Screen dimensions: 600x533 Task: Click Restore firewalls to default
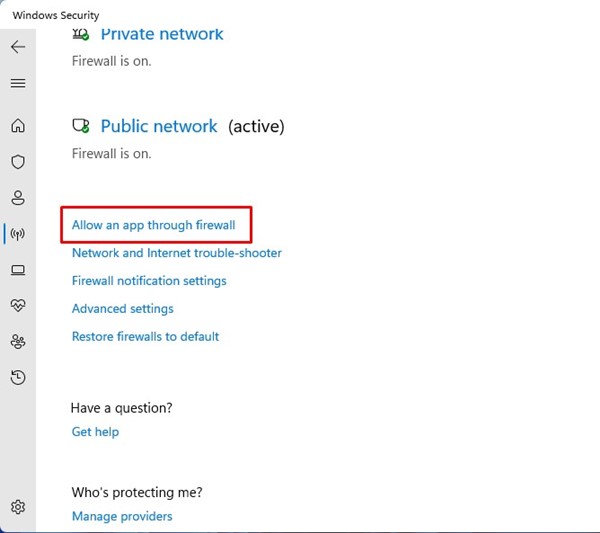pos(145,337)
